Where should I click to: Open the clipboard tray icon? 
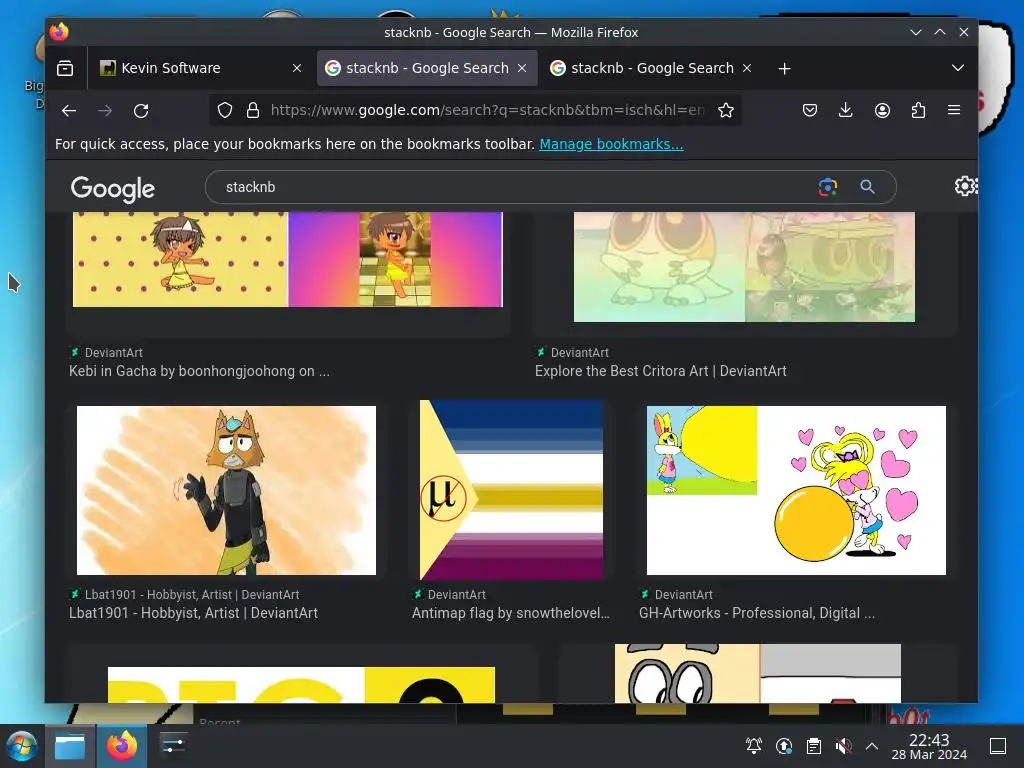click(x=814, y=746)
